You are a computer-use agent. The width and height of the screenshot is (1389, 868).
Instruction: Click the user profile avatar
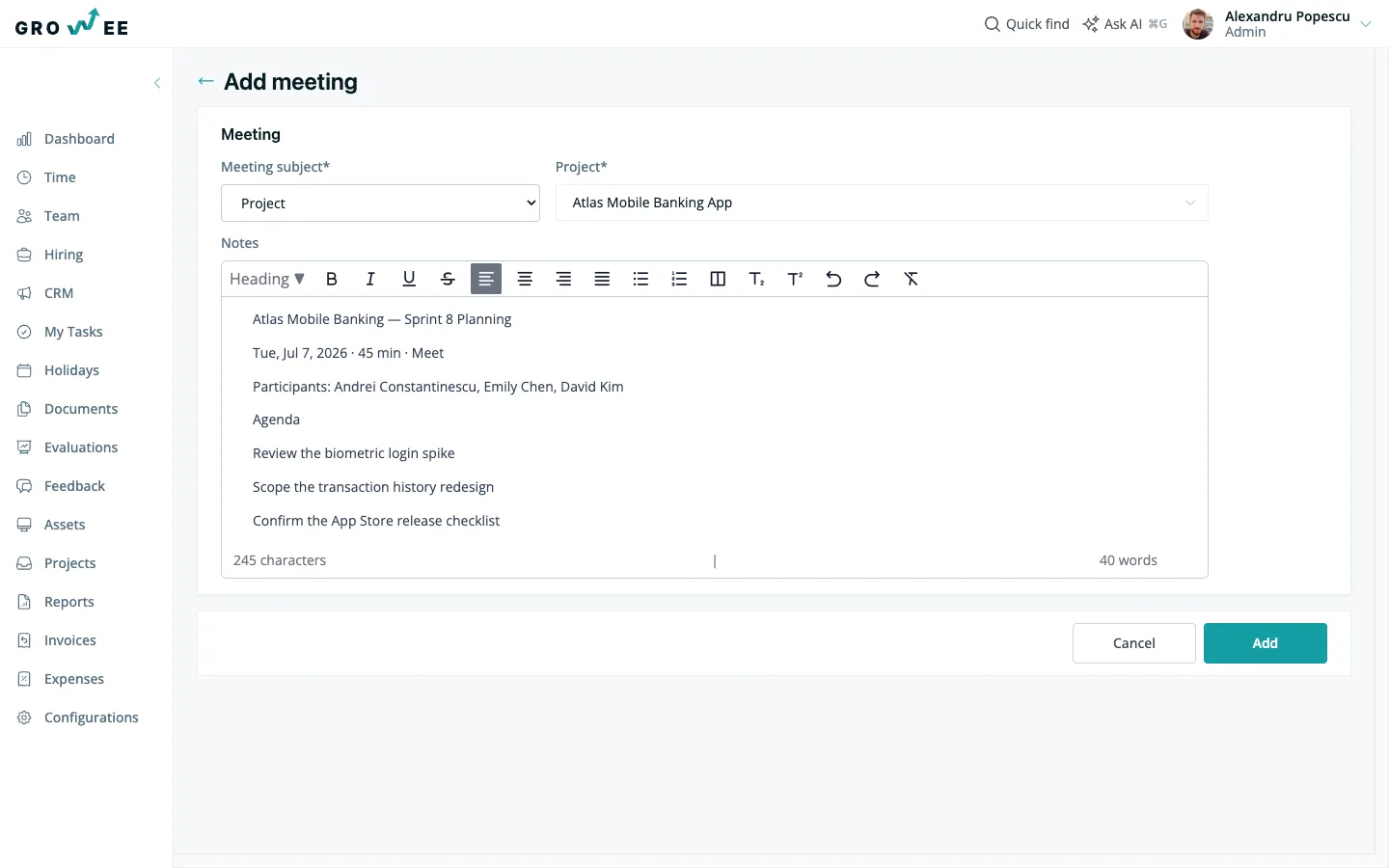[1198, 24]
